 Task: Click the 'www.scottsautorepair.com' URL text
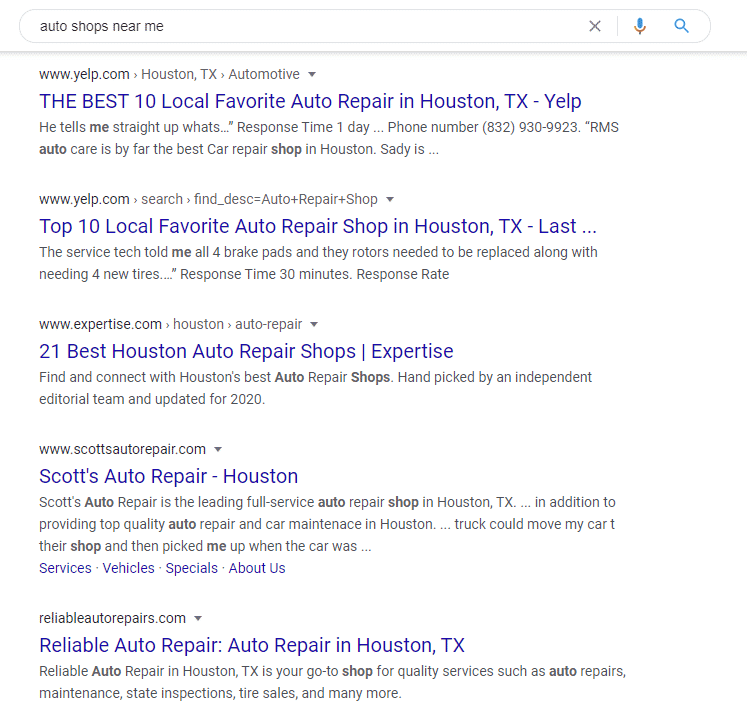(122, 449)
